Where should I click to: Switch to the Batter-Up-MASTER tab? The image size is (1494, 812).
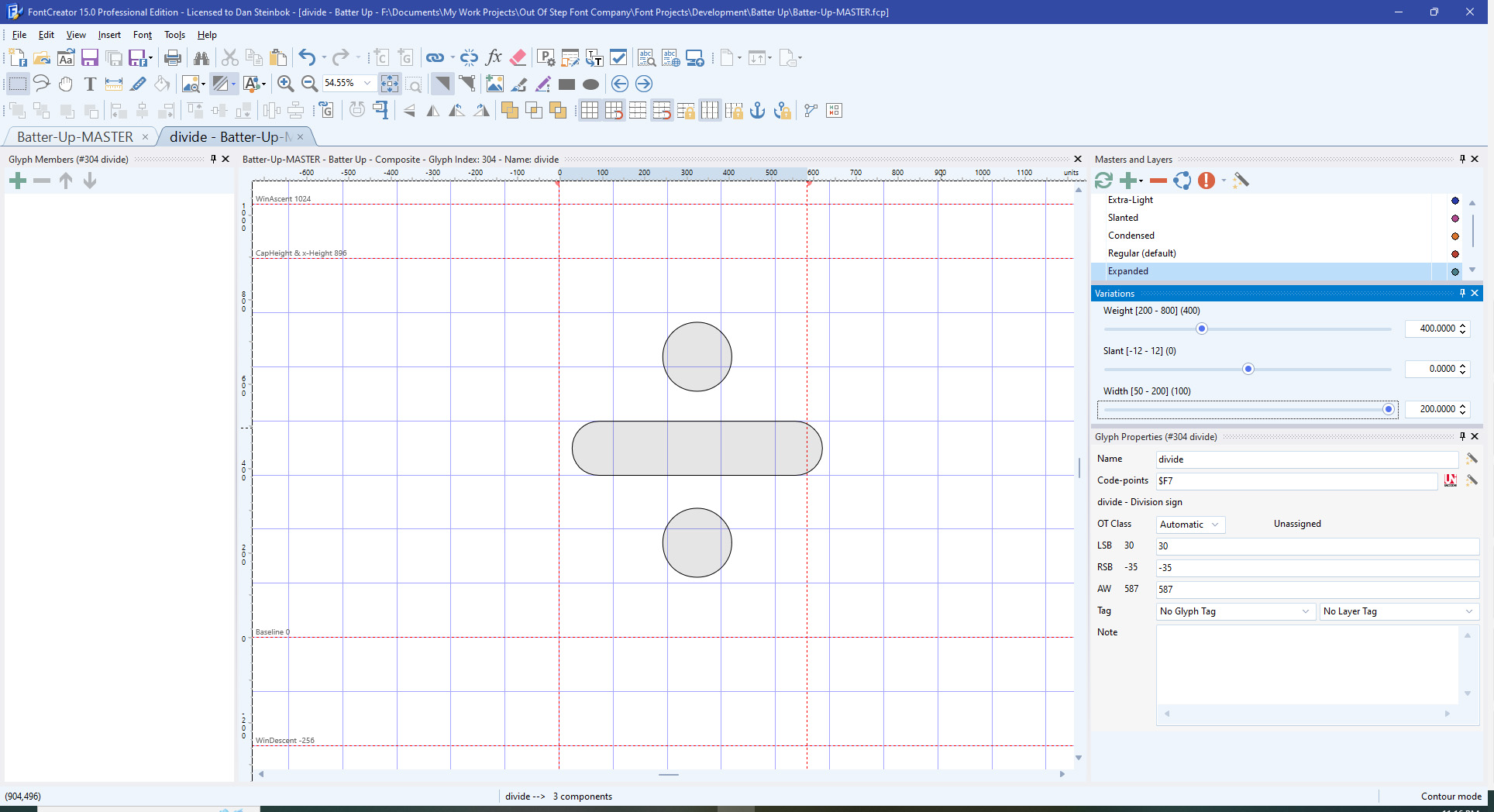click(75, 137)
